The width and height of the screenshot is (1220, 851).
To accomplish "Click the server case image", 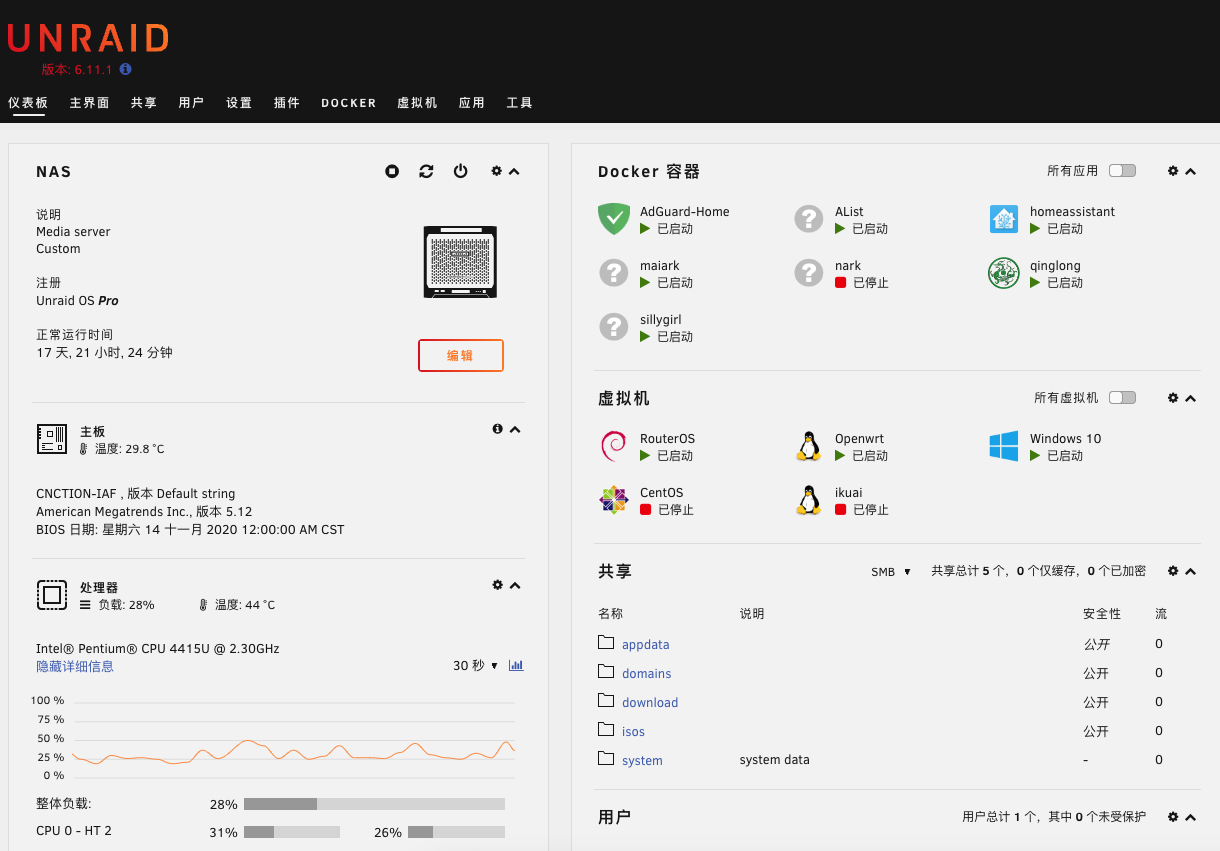I will tap(460, 261).
